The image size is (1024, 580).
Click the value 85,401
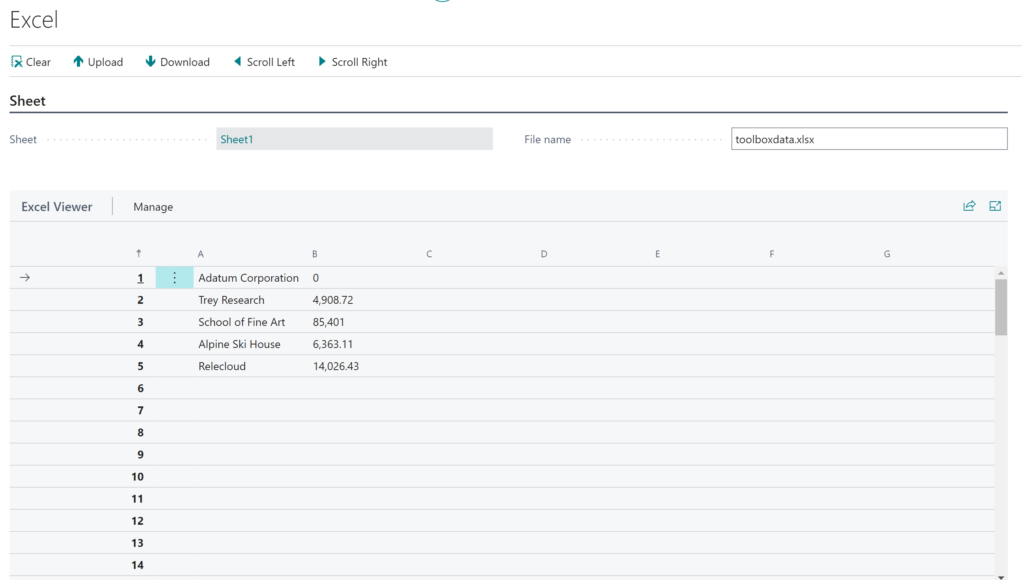point(328,323)
